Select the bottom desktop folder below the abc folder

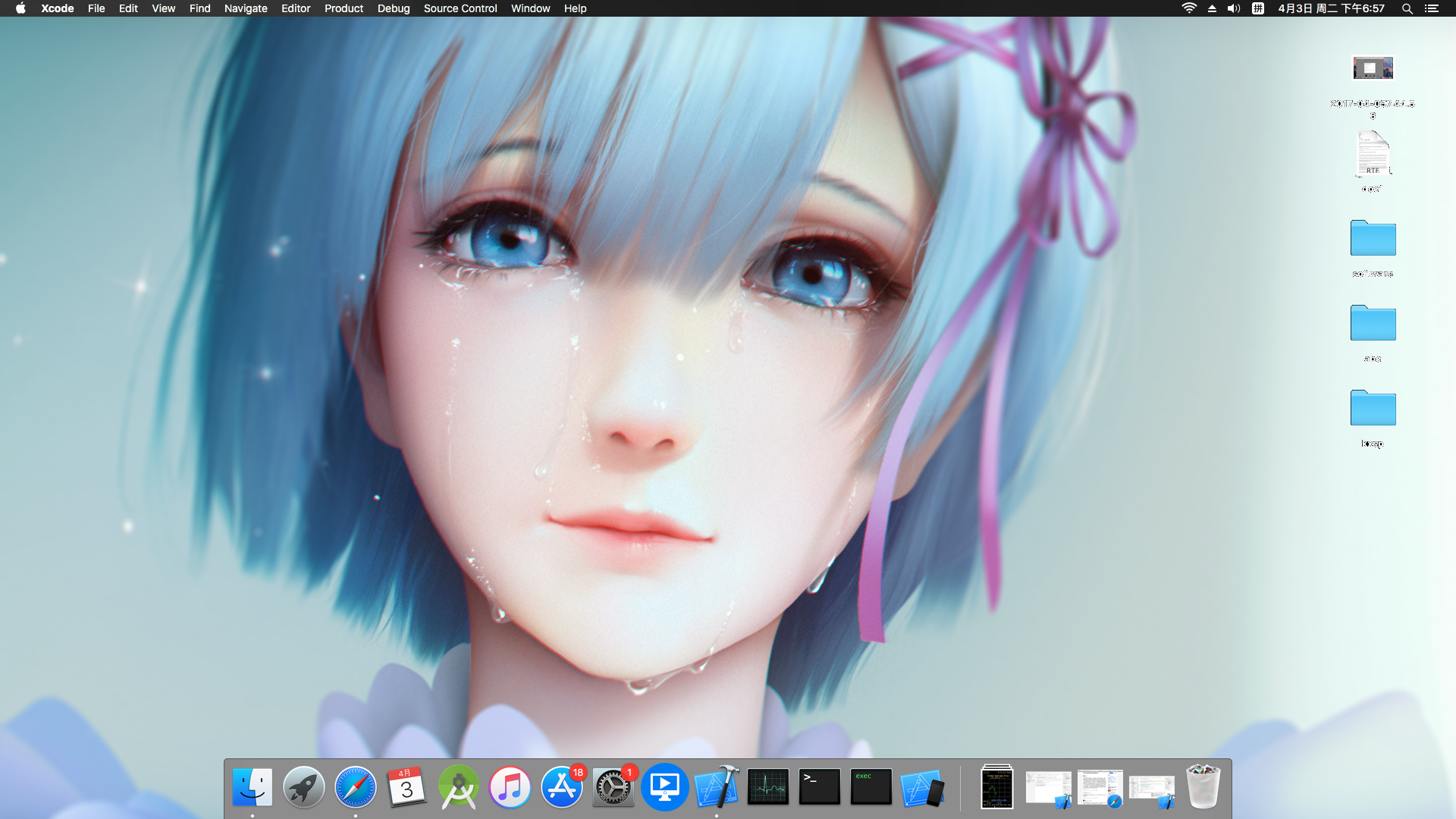[x=1373, y=408]
